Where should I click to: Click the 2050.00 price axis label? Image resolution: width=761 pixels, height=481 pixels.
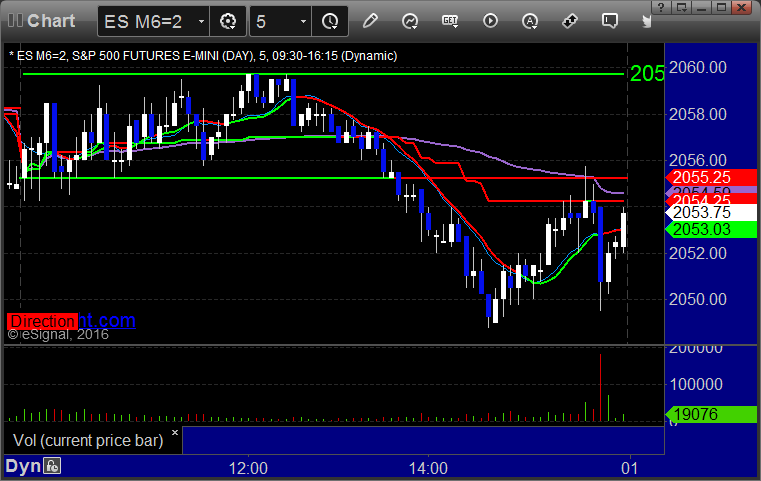coord(698,299)
